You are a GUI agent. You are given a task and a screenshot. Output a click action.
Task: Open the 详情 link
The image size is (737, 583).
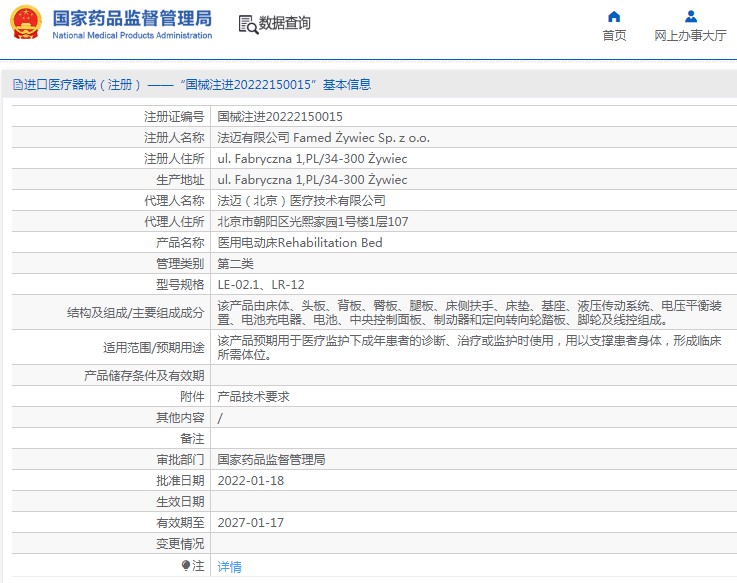pos(229,566)
